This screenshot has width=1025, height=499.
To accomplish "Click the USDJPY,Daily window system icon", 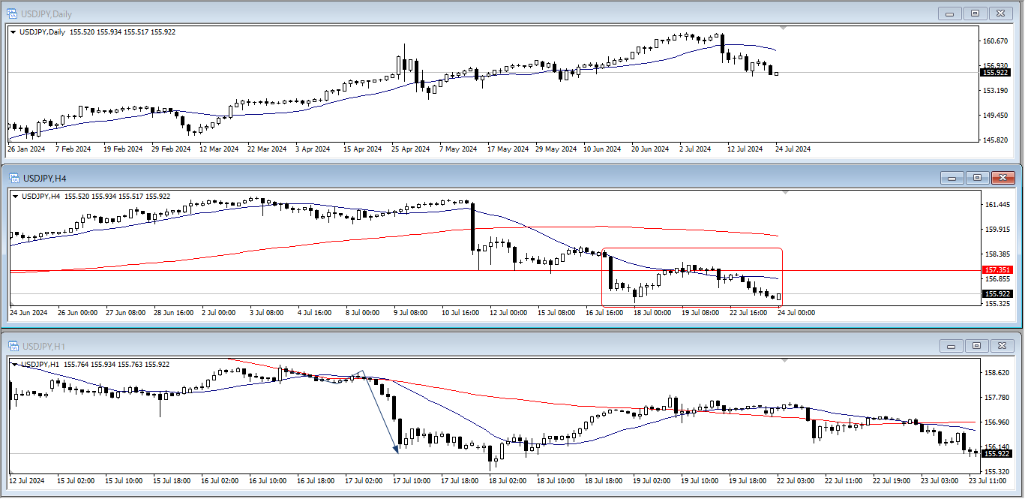I will pos(11,12).
